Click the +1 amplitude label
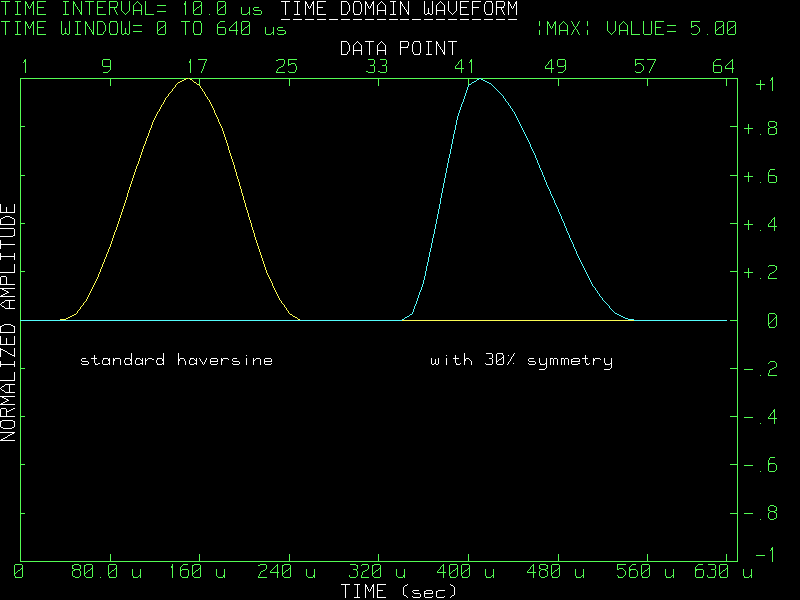The width and height of the screenshot is (800, 600). click(765, 84)
